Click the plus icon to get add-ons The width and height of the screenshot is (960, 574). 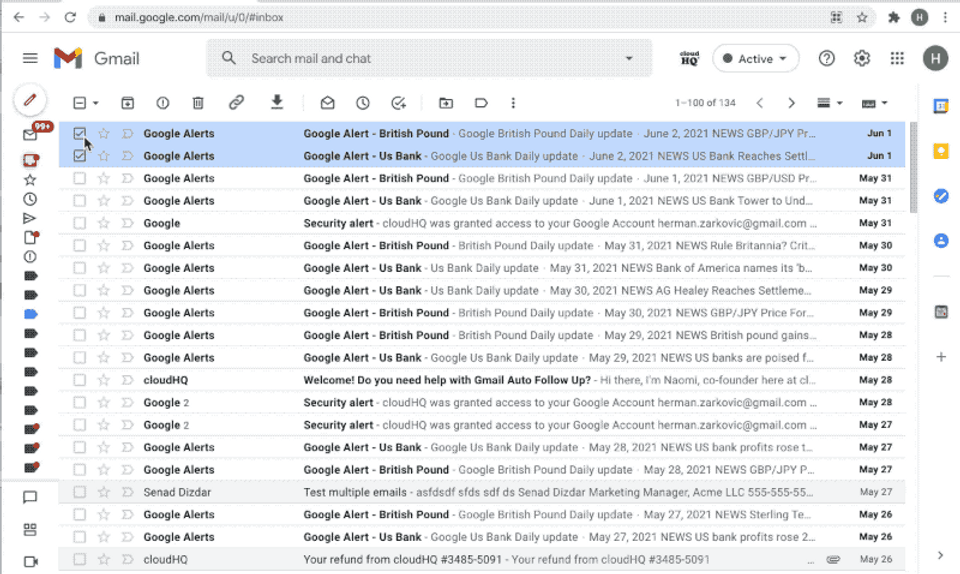tap(941, 357)
